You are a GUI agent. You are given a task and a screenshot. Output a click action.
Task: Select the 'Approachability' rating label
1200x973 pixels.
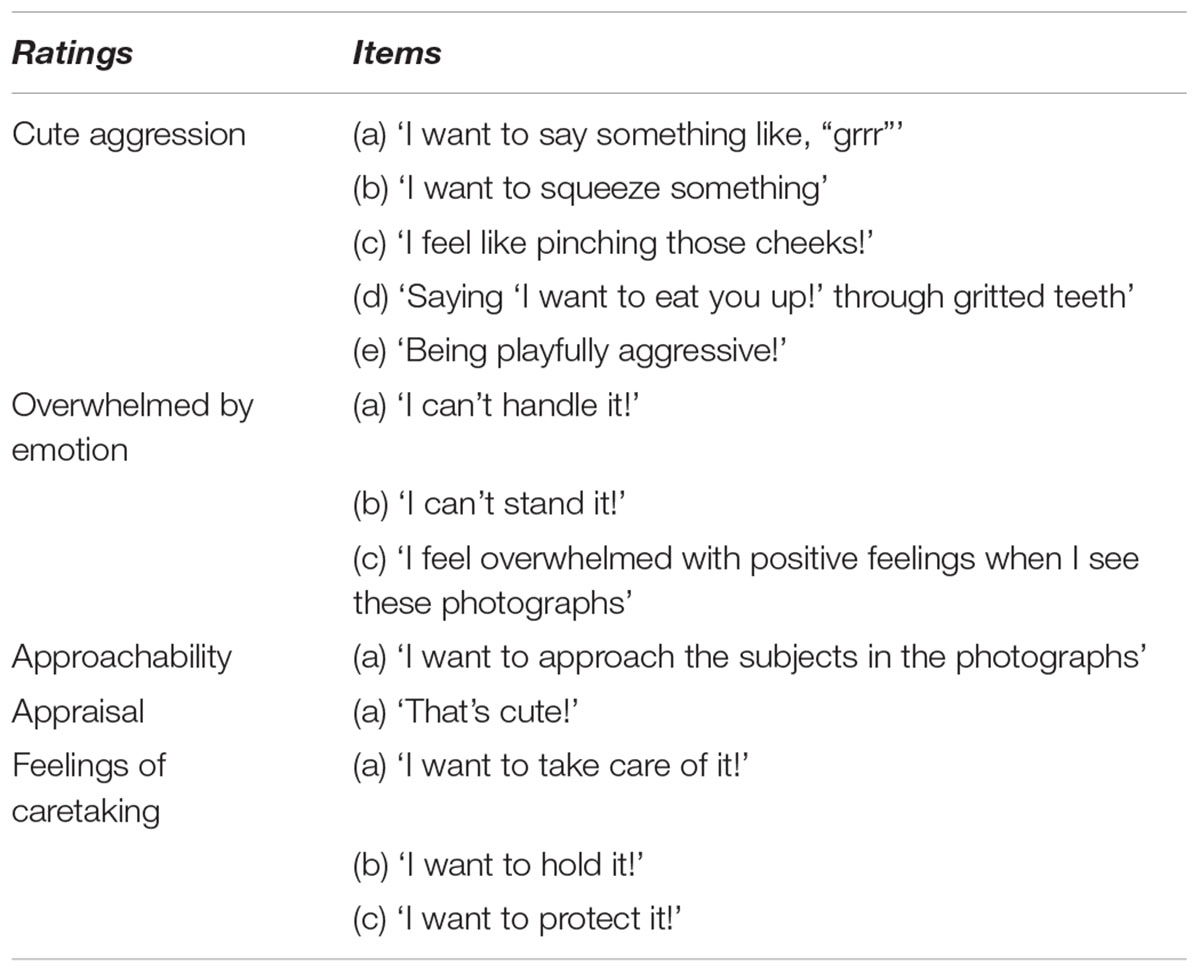click(121, 657)
